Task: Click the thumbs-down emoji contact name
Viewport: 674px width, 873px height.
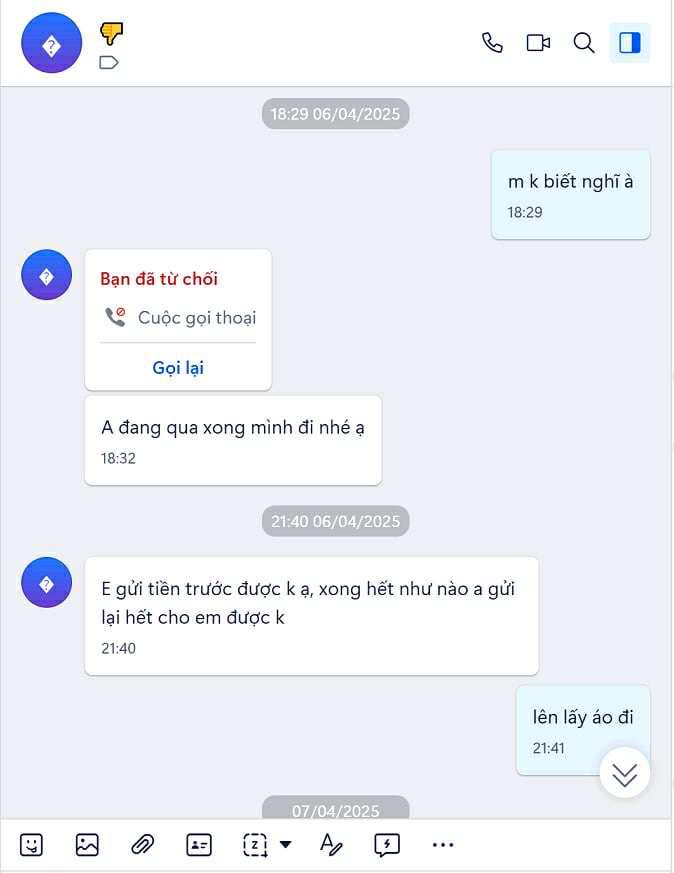Action: (x=111, y=33)
